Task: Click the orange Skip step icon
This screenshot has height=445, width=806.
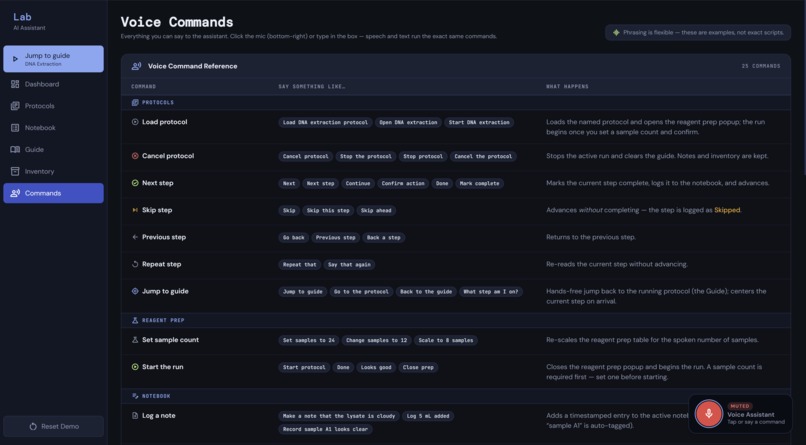Action: point(135,210)
